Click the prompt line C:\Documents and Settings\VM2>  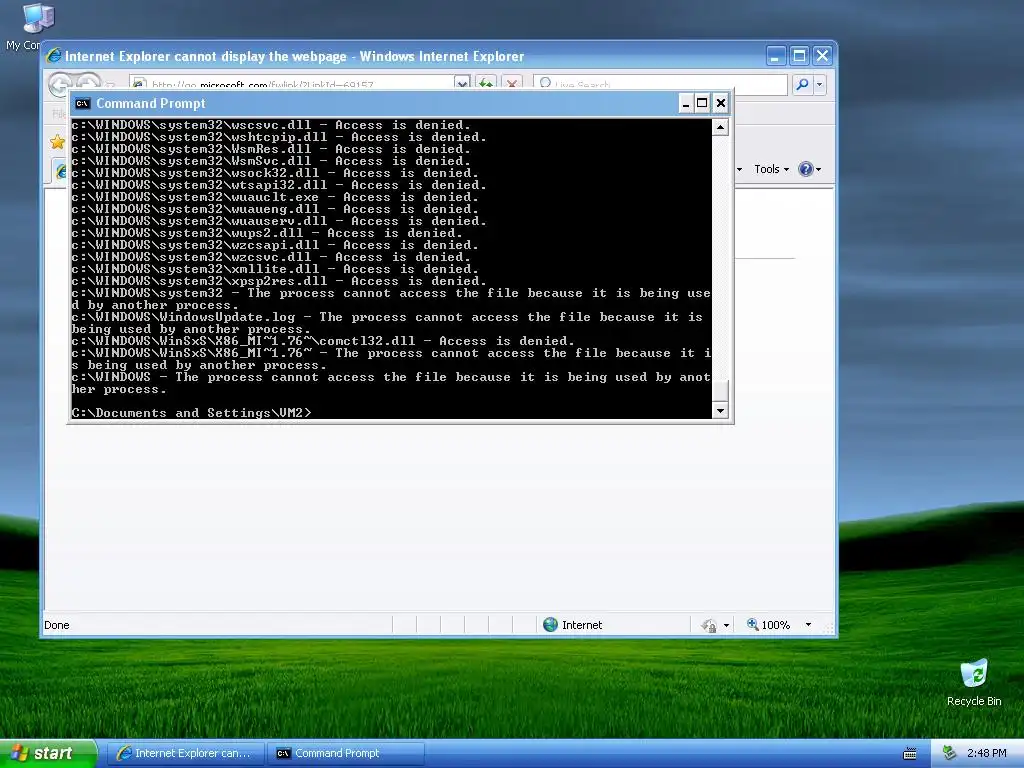pos(192,413)
